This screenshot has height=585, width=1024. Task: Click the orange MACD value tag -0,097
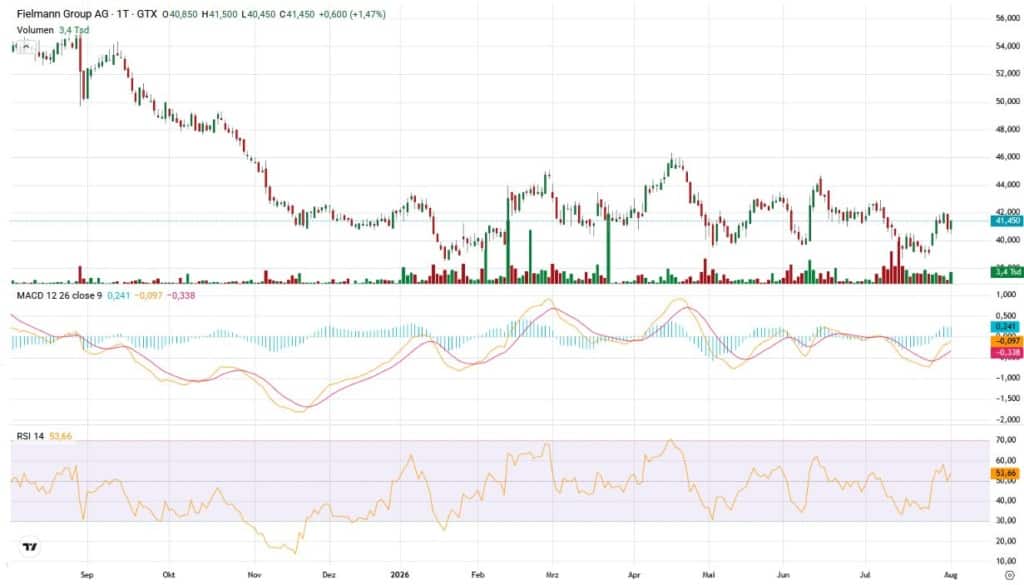(1006, 341)
